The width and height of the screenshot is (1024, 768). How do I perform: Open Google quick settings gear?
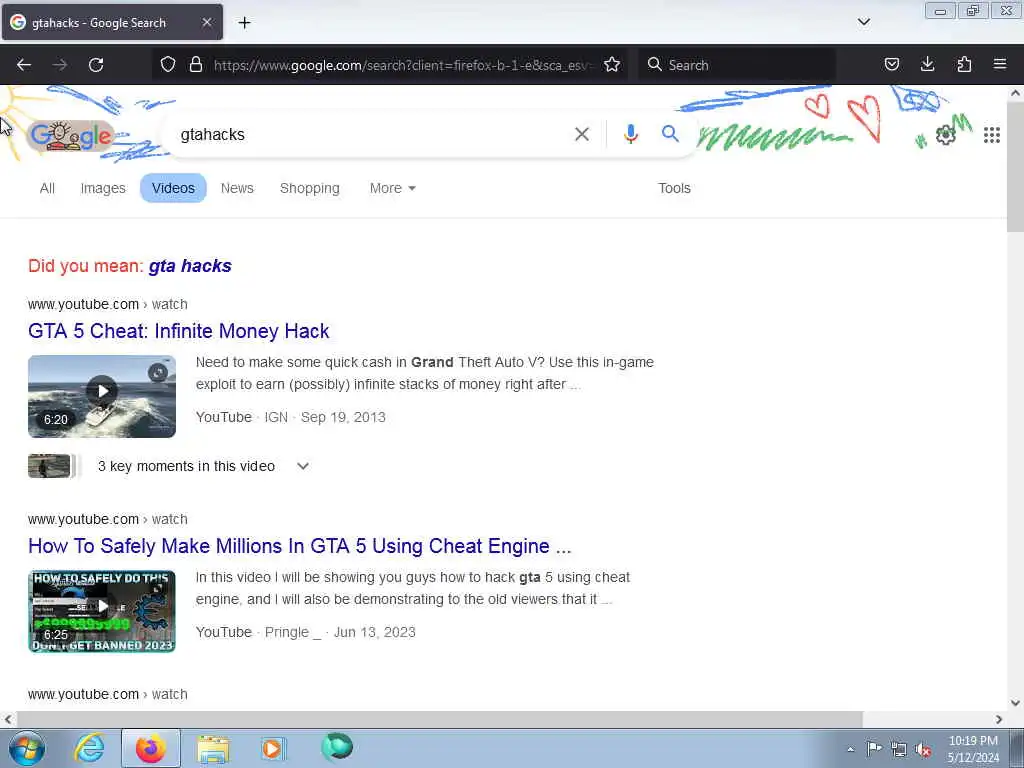[x=945, y=135]
